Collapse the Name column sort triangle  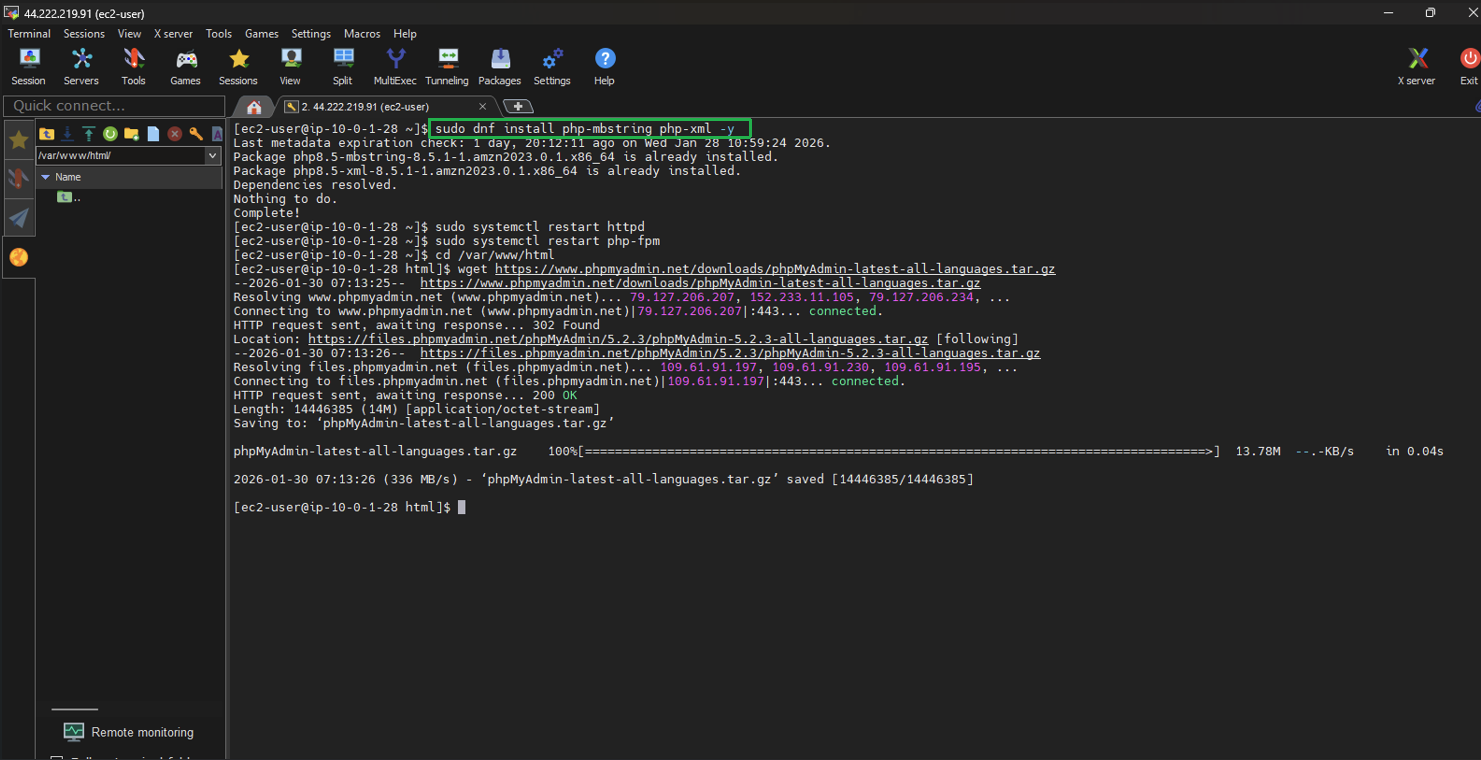click(45, 177)
